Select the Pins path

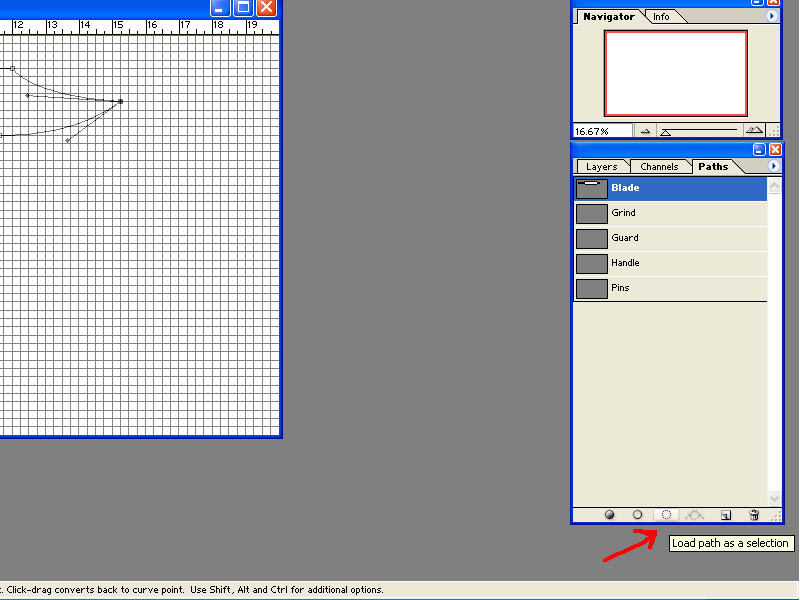[x=670, y=288]
